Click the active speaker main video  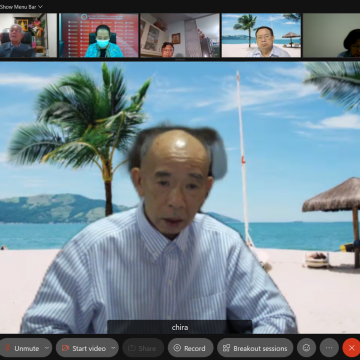point(180,197)
